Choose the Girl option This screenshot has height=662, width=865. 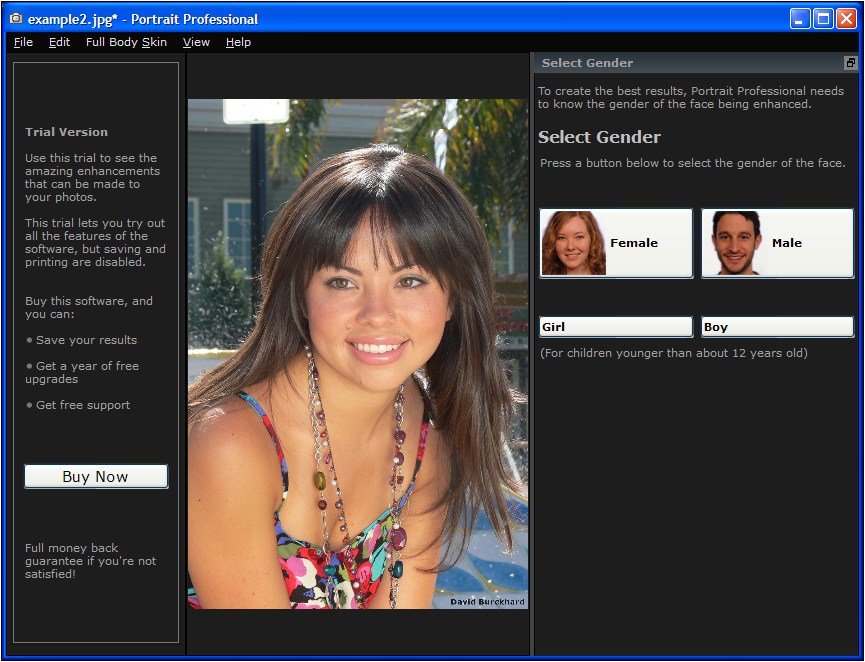tap(616, 327)
